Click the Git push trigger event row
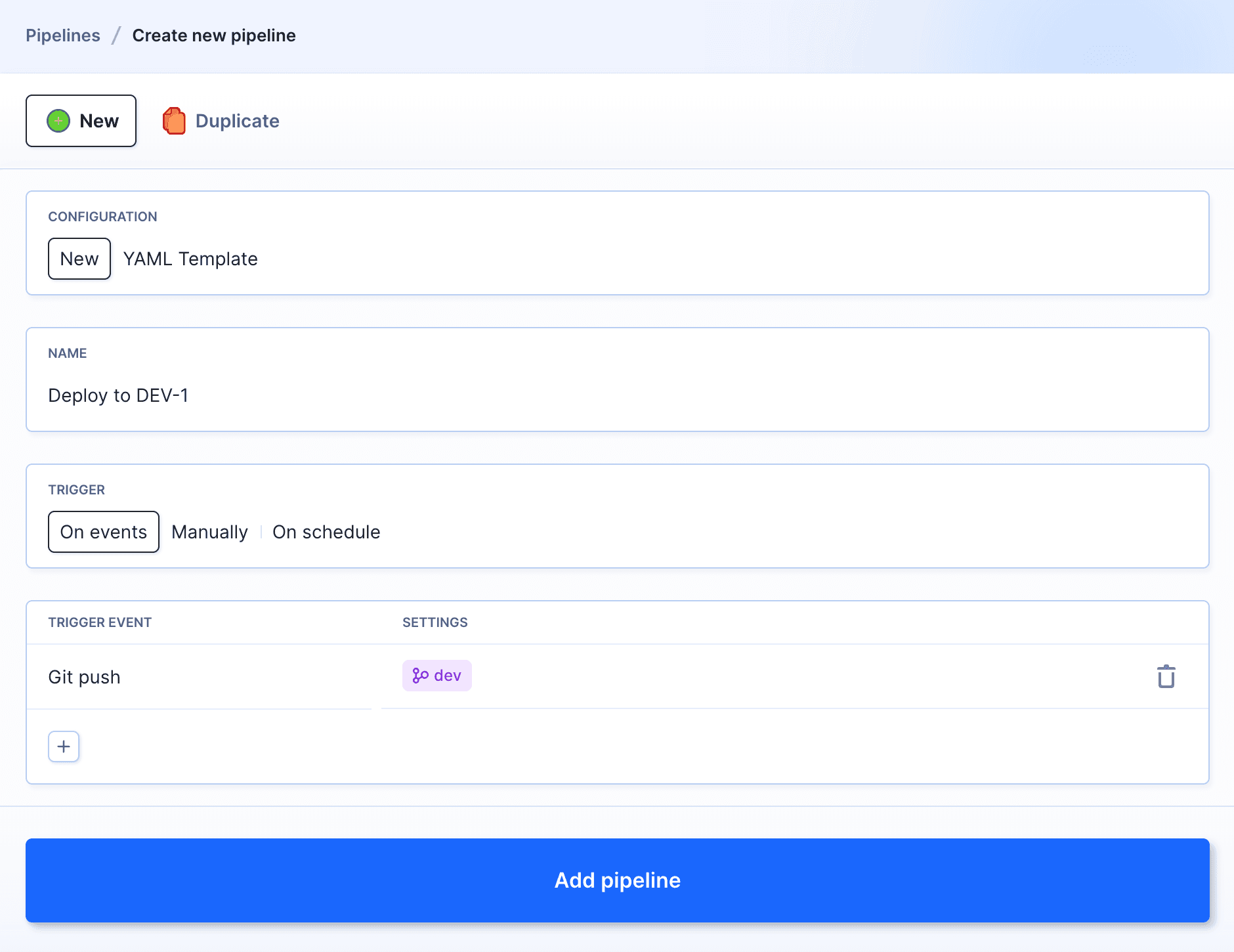The image size is (1234, 952). (85, 677)
